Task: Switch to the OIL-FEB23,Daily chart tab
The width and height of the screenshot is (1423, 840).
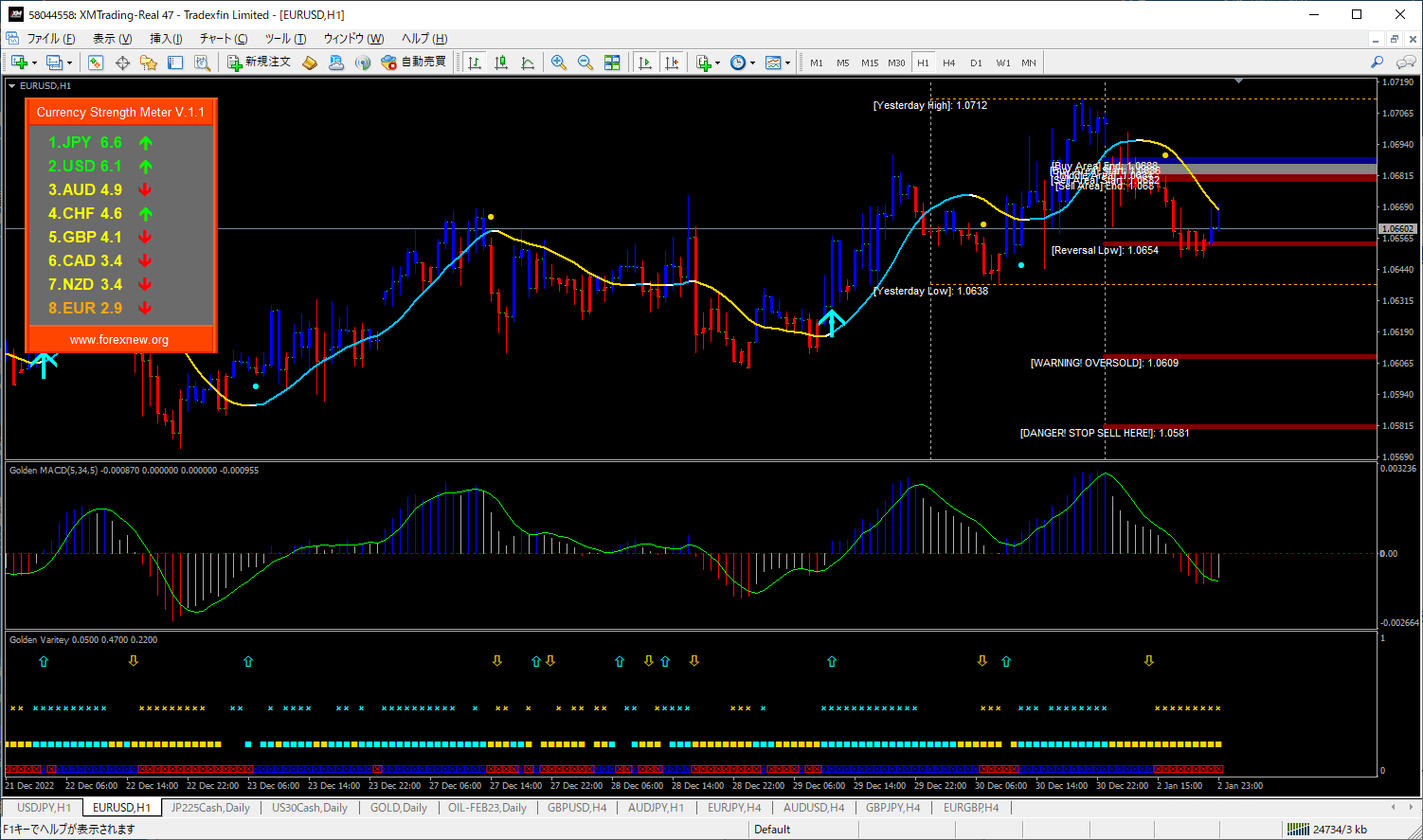Action: click(x=487, y=808)
